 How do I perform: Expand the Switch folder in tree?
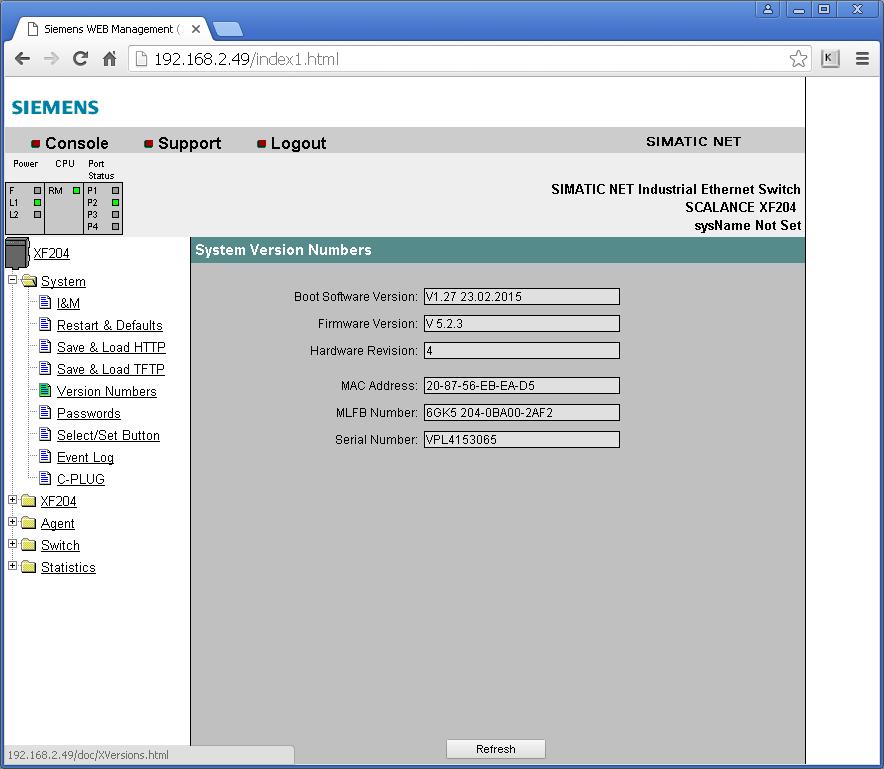[x=13, y=545]
